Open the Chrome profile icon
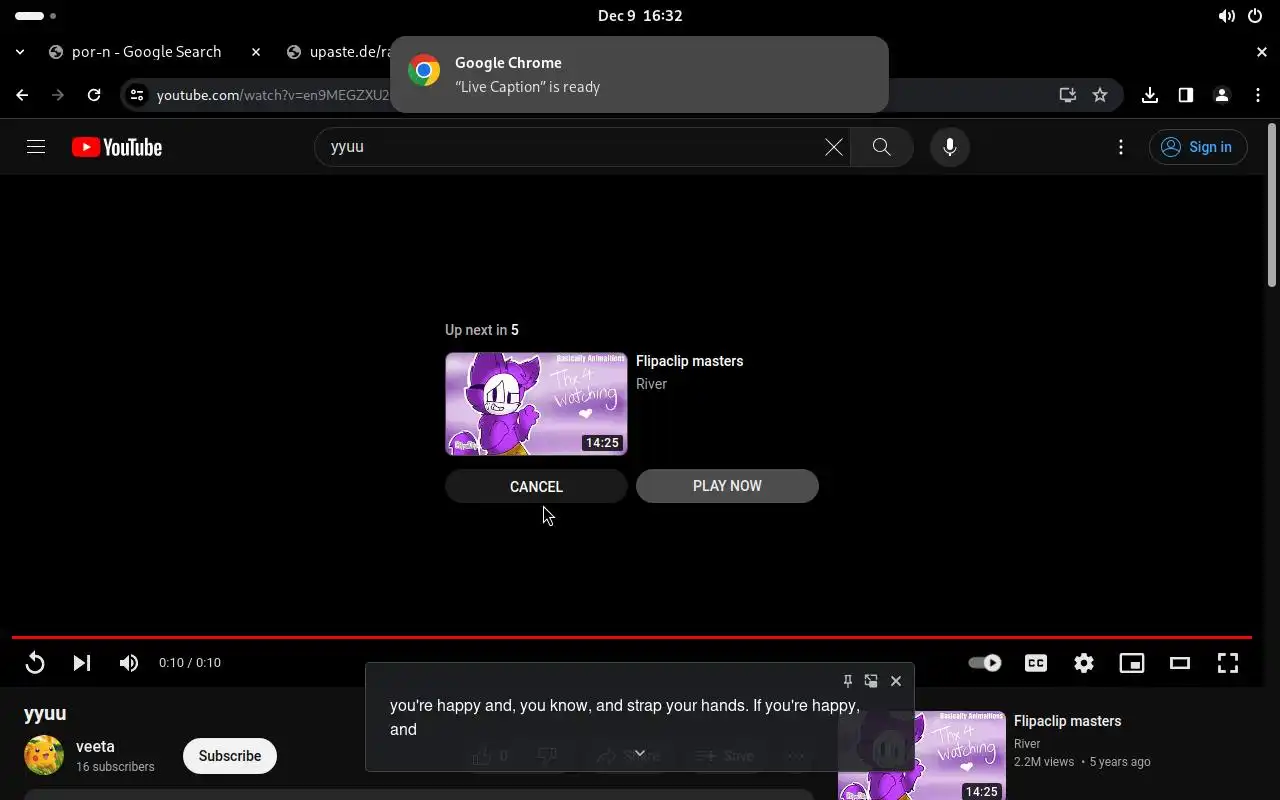Image resolution: width=1280 pixels, height=800 pixels. click(1222, 95)
